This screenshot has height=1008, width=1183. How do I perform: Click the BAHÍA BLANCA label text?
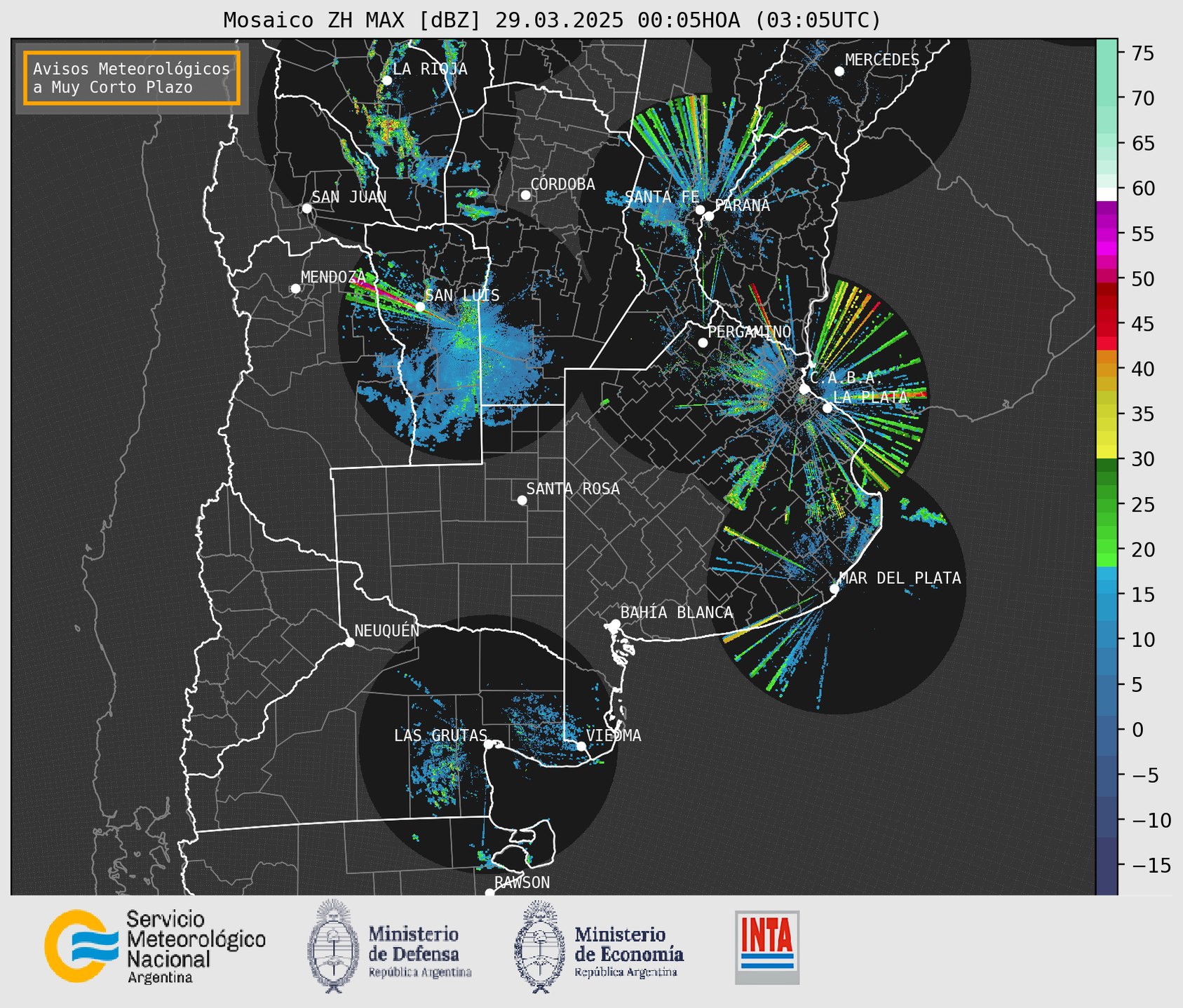pos(677,612)
